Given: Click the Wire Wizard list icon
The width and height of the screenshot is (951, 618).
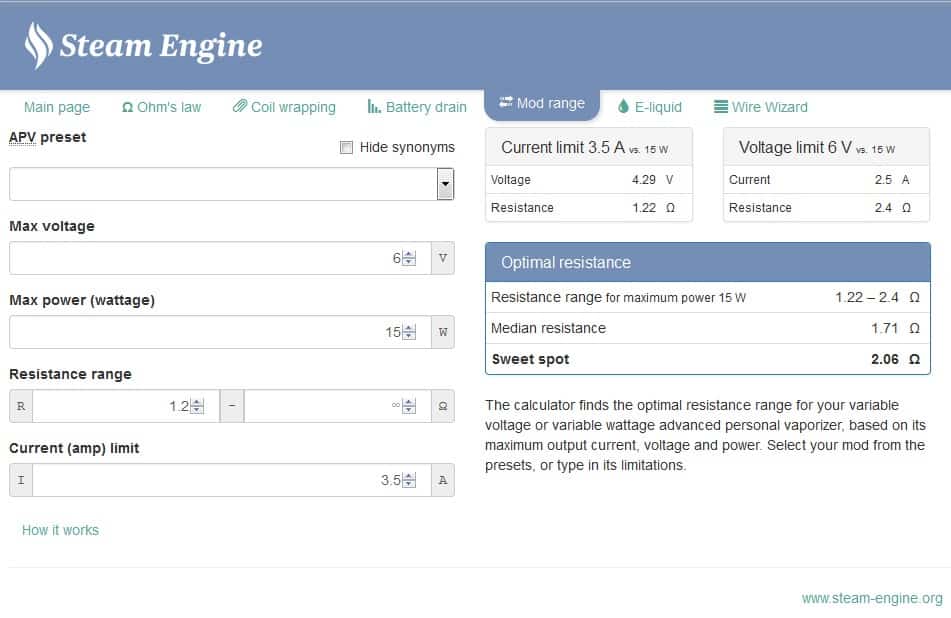Looking at the screenshot, I should coord(721,107).
